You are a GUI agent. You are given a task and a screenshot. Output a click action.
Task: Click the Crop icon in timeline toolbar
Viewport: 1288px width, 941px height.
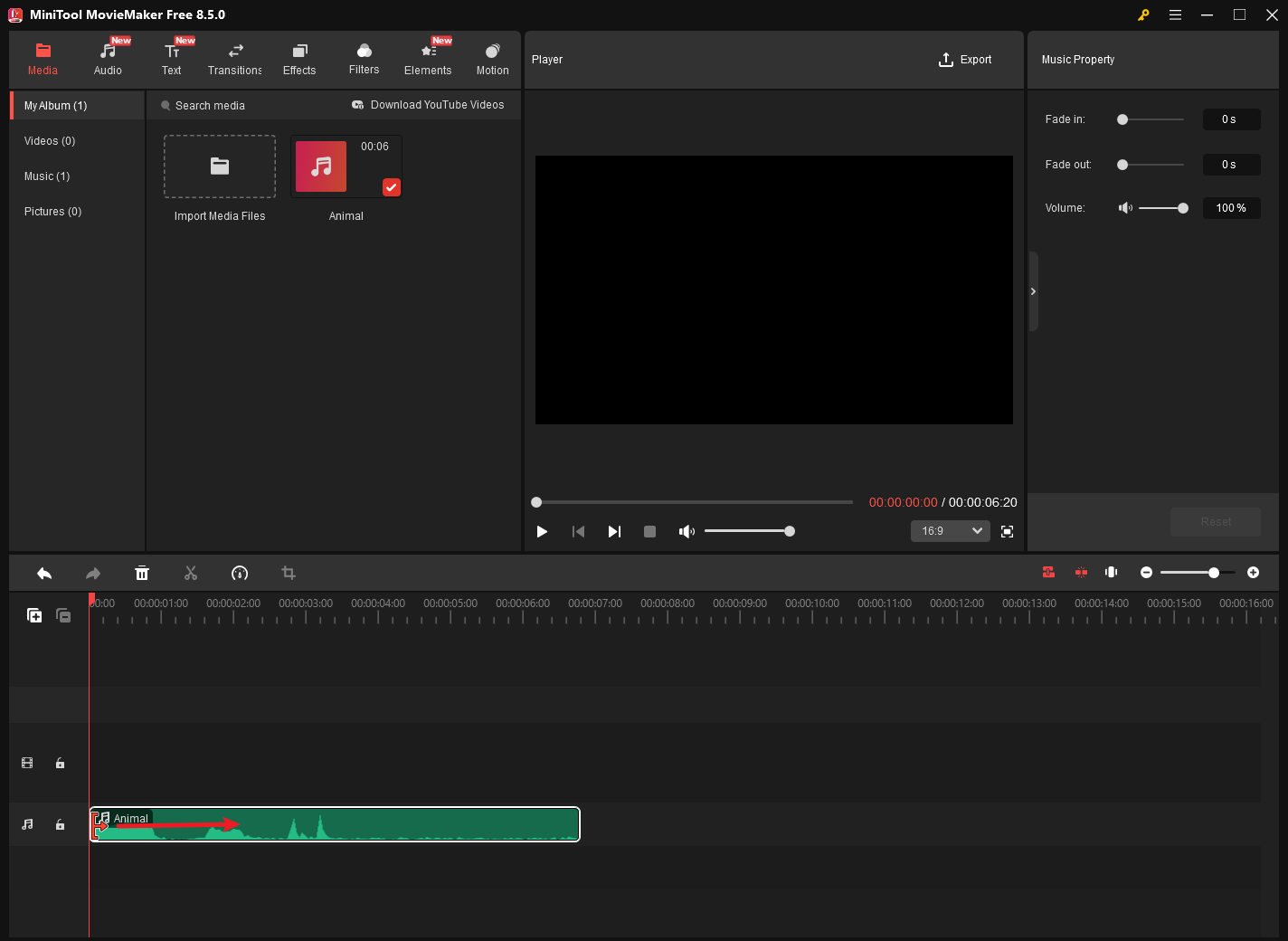tap(288, 573)
